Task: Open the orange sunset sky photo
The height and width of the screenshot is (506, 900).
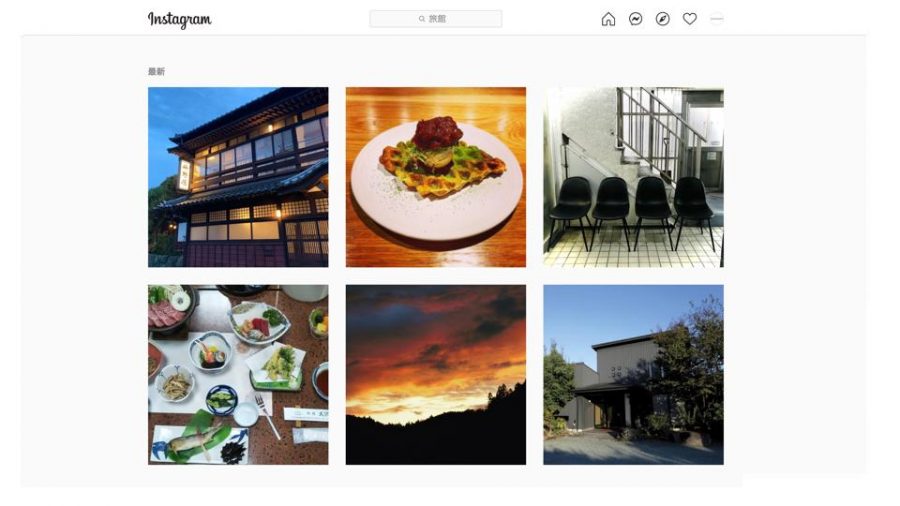Action: (x=436, y=375)
